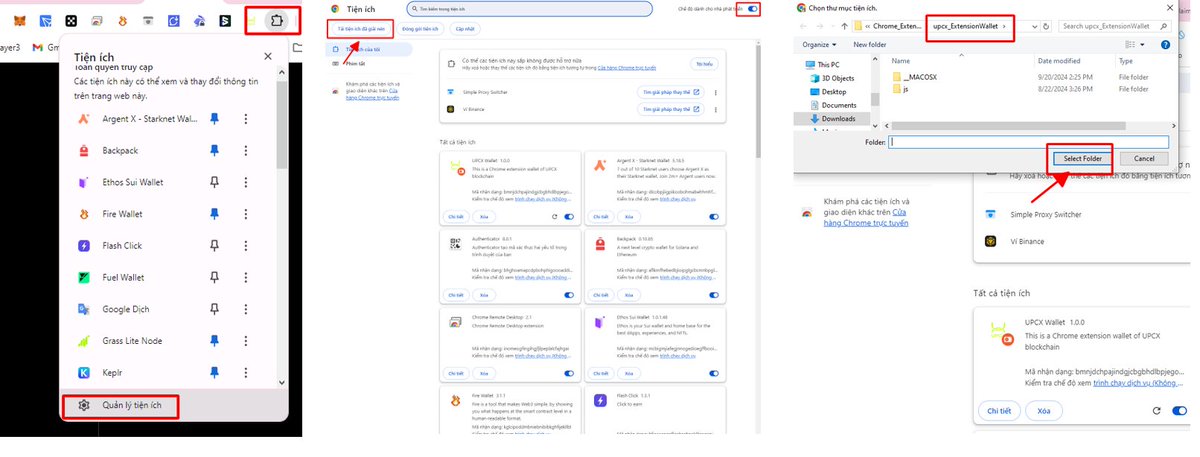Click the Chrome Remote Desktop icon
Viewport: 1200px width, 457px height.
tap(456, 323)
